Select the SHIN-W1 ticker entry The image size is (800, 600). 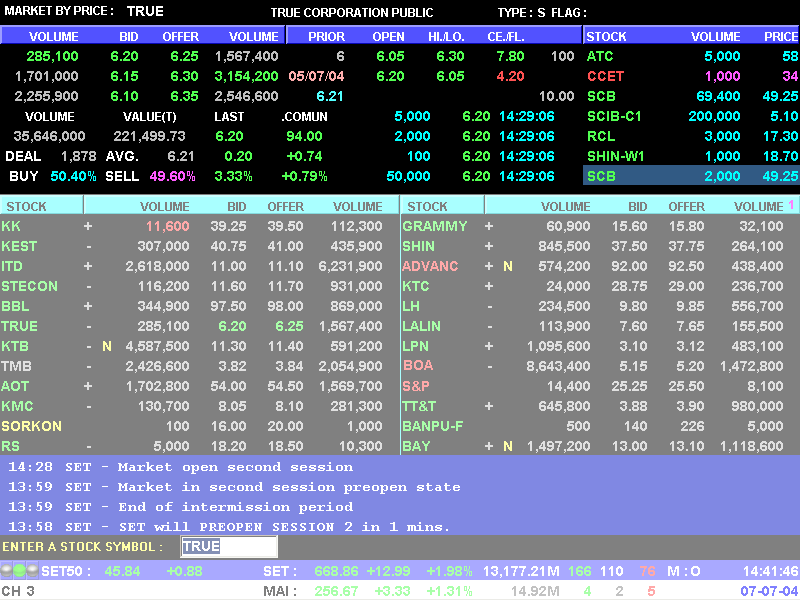tap(615, 156)
